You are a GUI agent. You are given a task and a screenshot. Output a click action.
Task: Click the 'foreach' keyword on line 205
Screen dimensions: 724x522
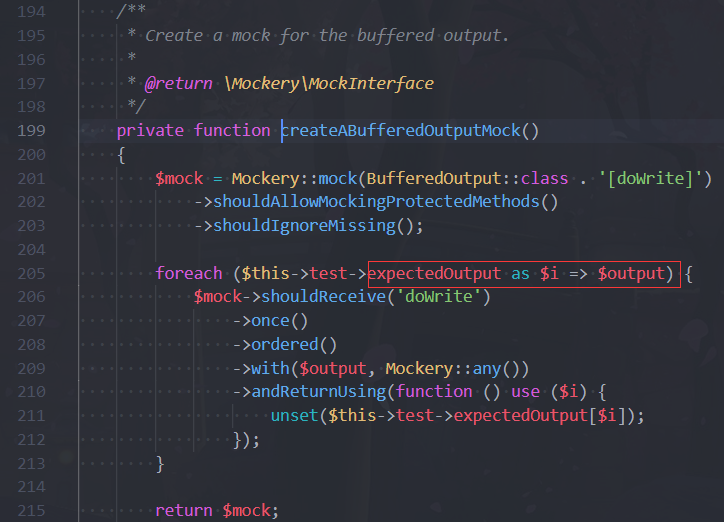(189, 274)
